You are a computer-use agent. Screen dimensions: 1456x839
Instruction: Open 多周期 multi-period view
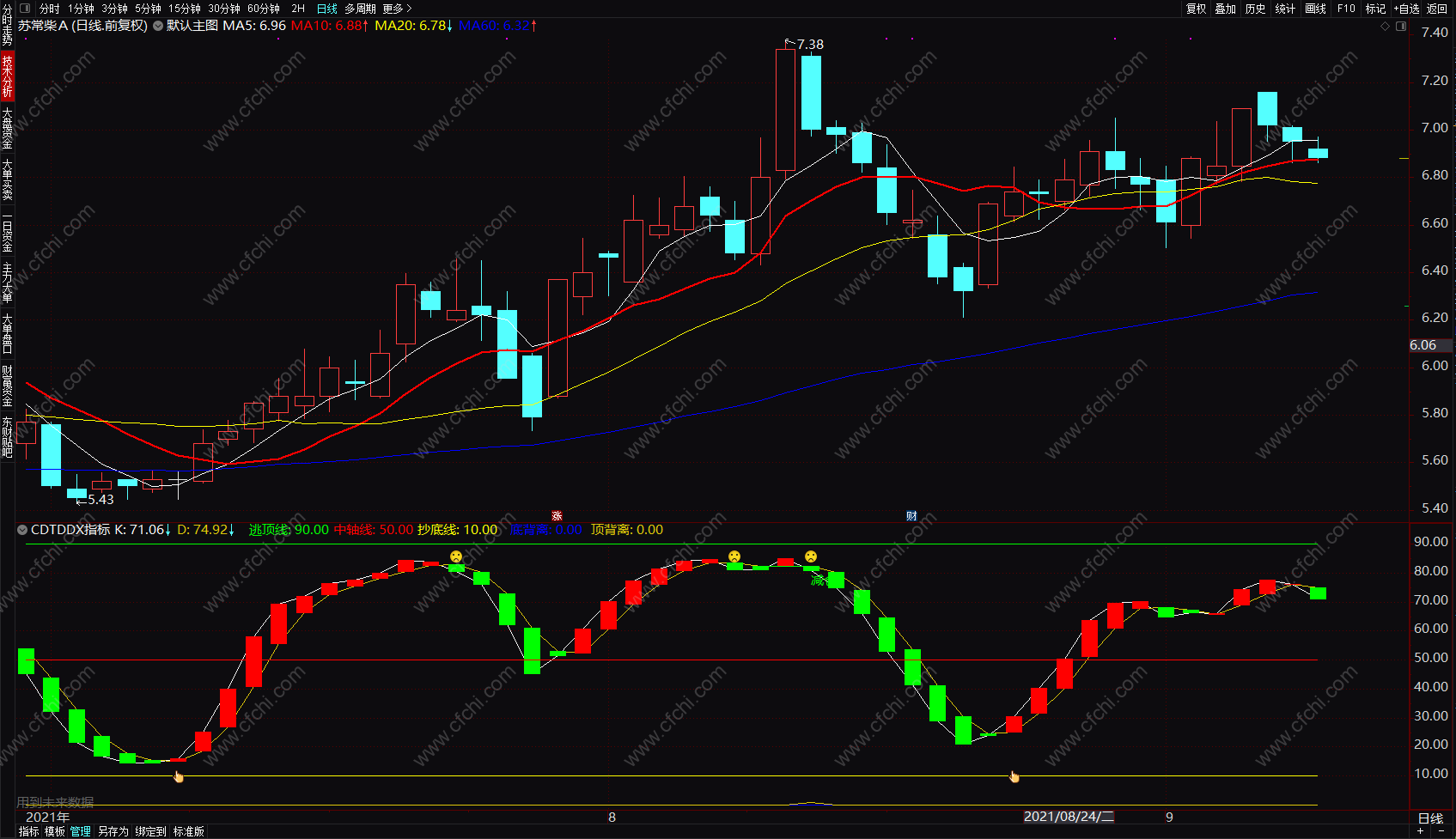click(x=361, y=9)
